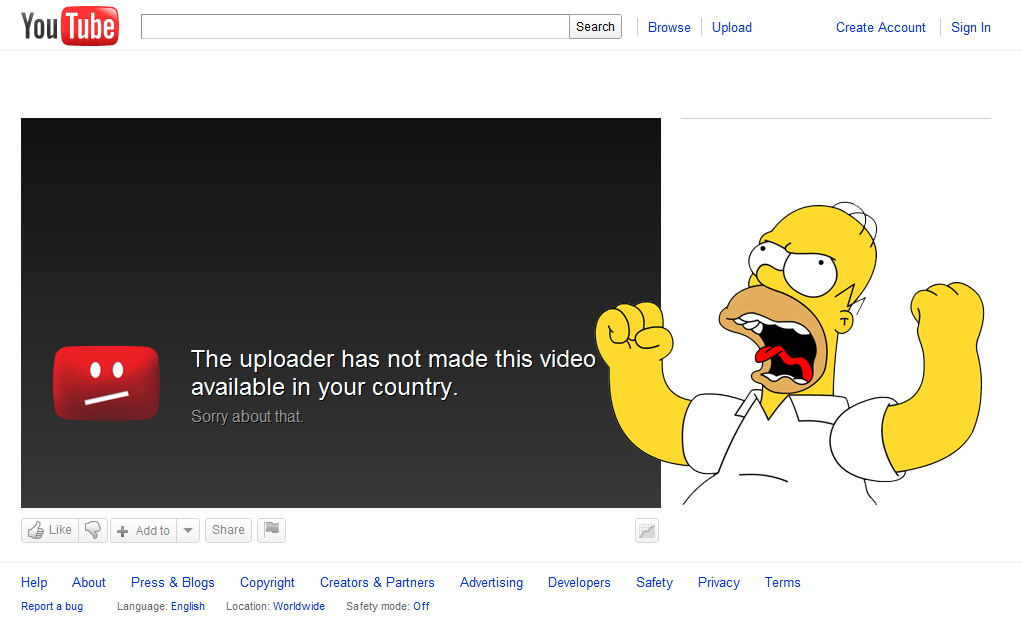This screenshot has height=625, width=1022.
Task: Open the video statistics chart icon
Action: point(646,531)
